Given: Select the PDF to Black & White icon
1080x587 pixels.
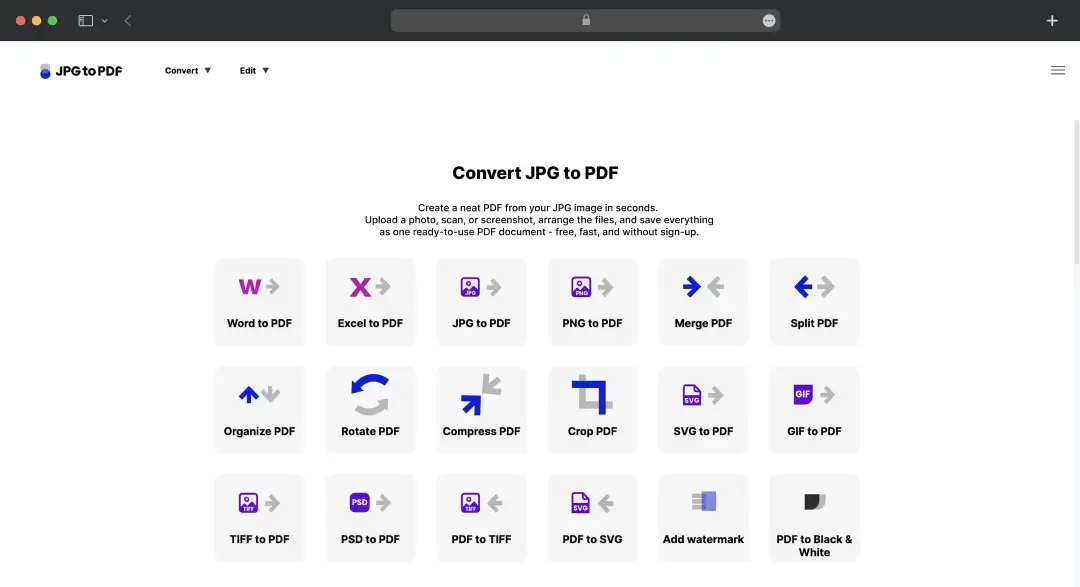Looking at the screenshot, I should click(814, 502).
